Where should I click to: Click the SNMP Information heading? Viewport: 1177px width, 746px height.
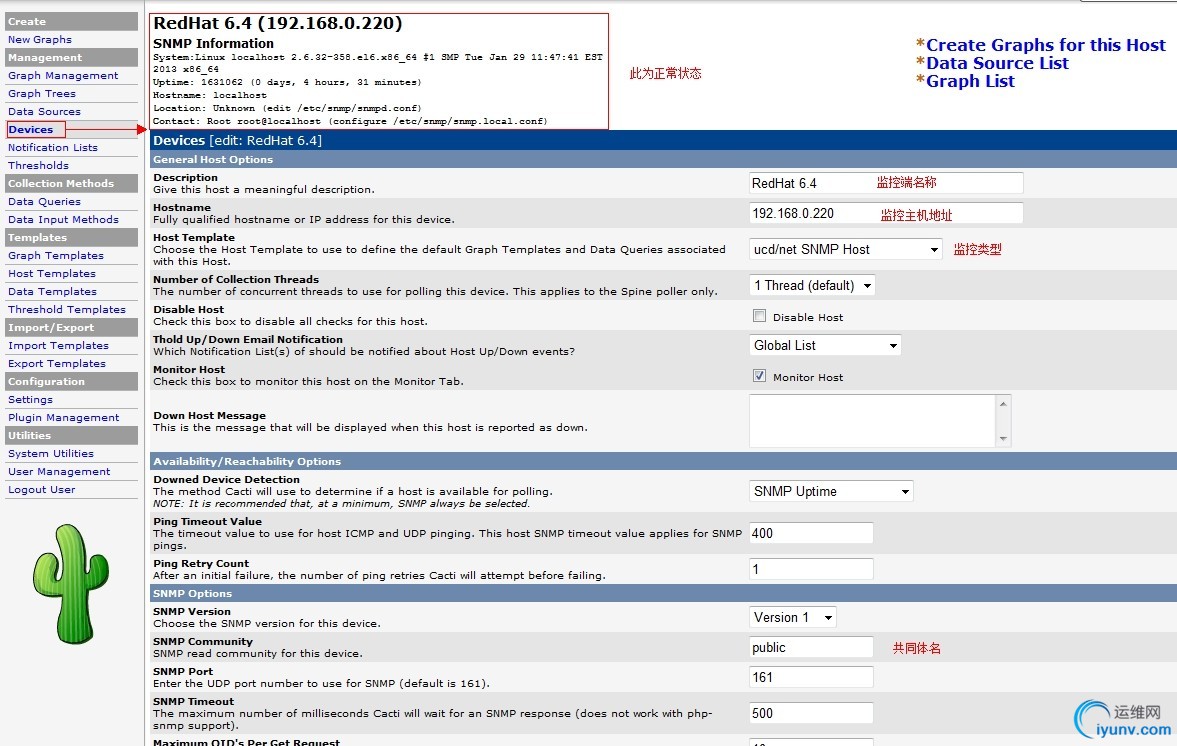pos(213,44)
